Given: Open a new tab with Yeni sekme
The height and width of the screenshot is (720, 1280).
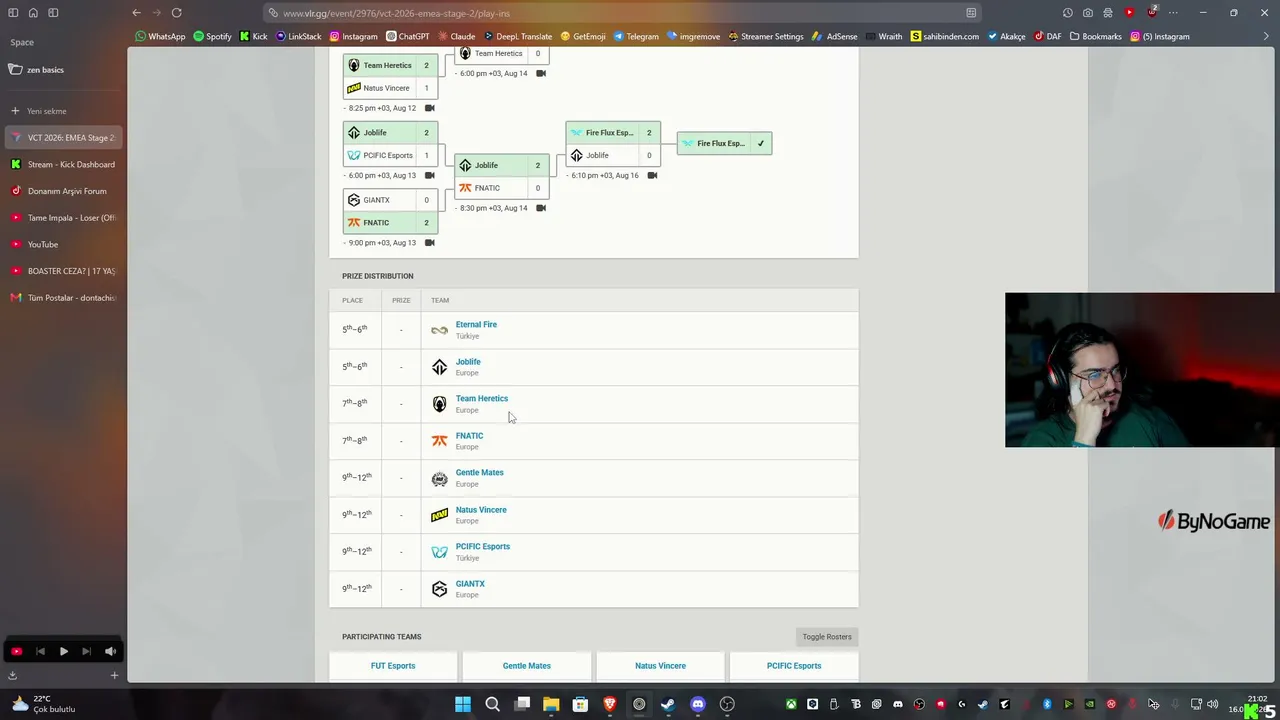Looking at the screenshot, I should tap(63, 111).
